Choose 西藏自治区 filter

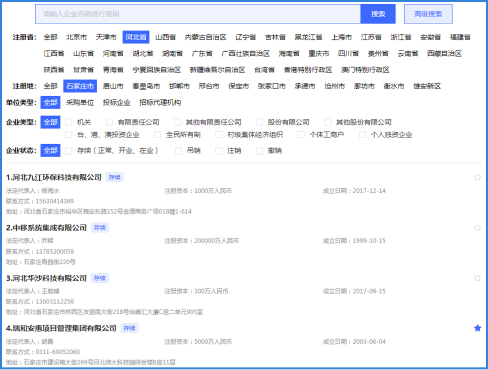[444, 53]
